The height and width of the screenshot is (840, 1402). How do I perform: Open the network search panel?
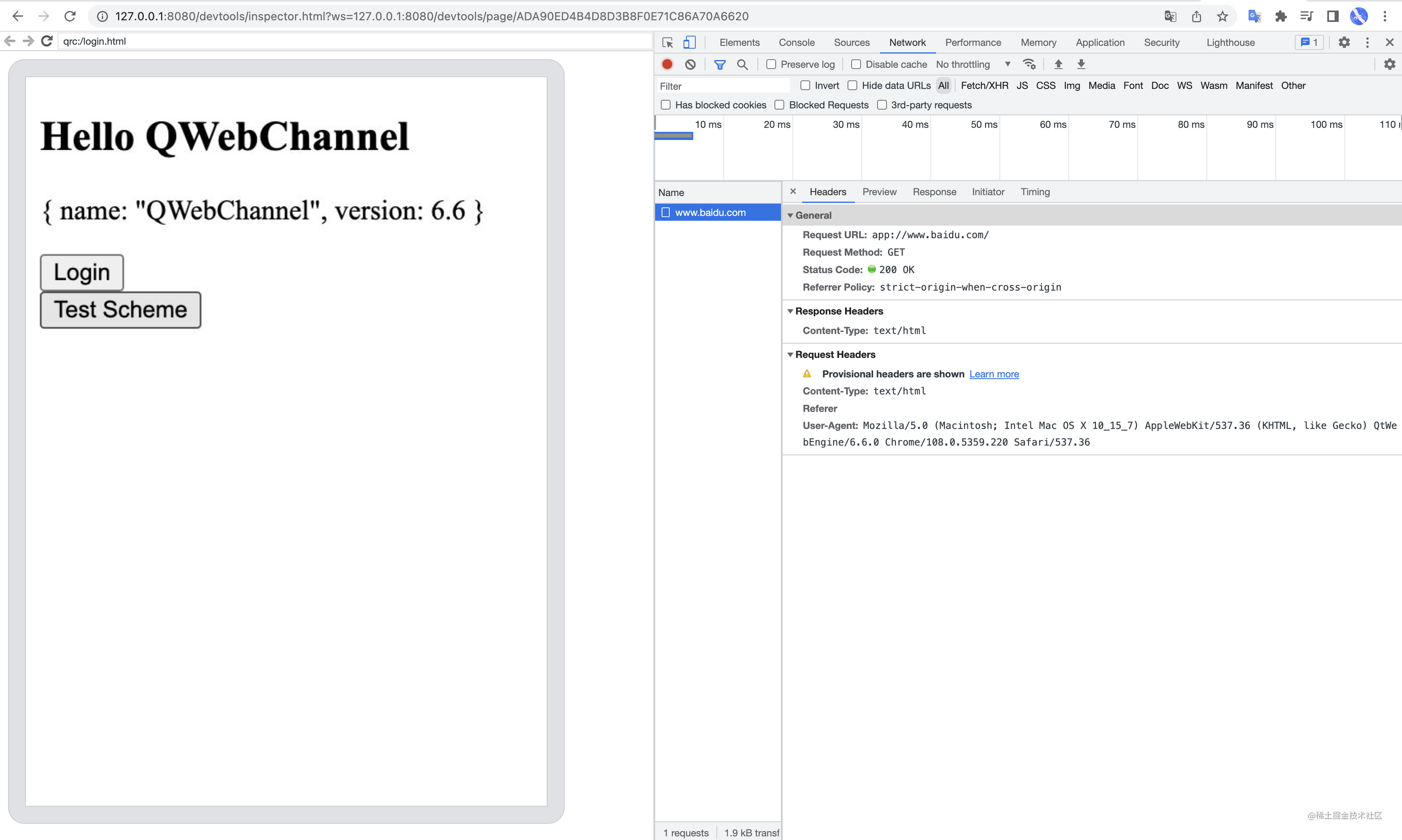pyautogui.click(x=743, y=64)
